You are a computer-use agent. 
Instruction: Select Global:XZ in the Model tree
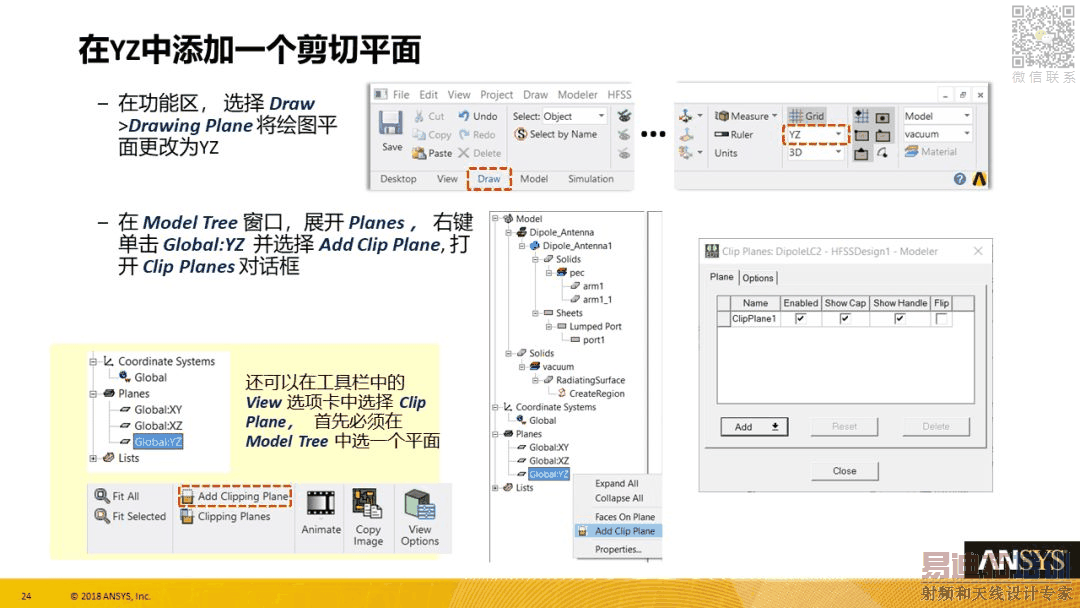pos(549,461)
